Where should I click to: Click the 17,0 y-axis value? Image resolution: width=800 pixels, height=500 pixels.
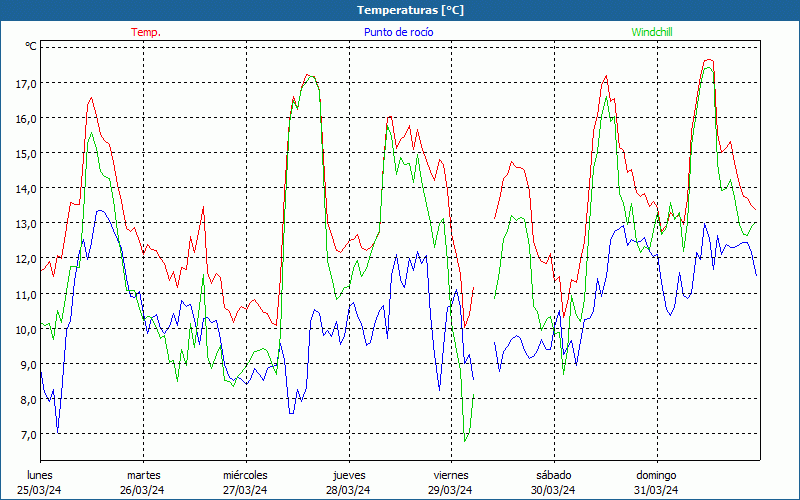[26, 83]
